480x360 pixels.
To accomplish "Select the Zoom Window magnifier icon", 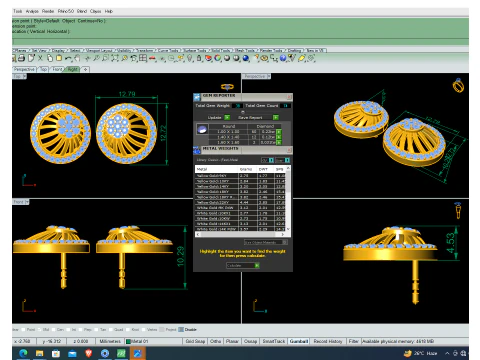I will [x=105, y=58].
